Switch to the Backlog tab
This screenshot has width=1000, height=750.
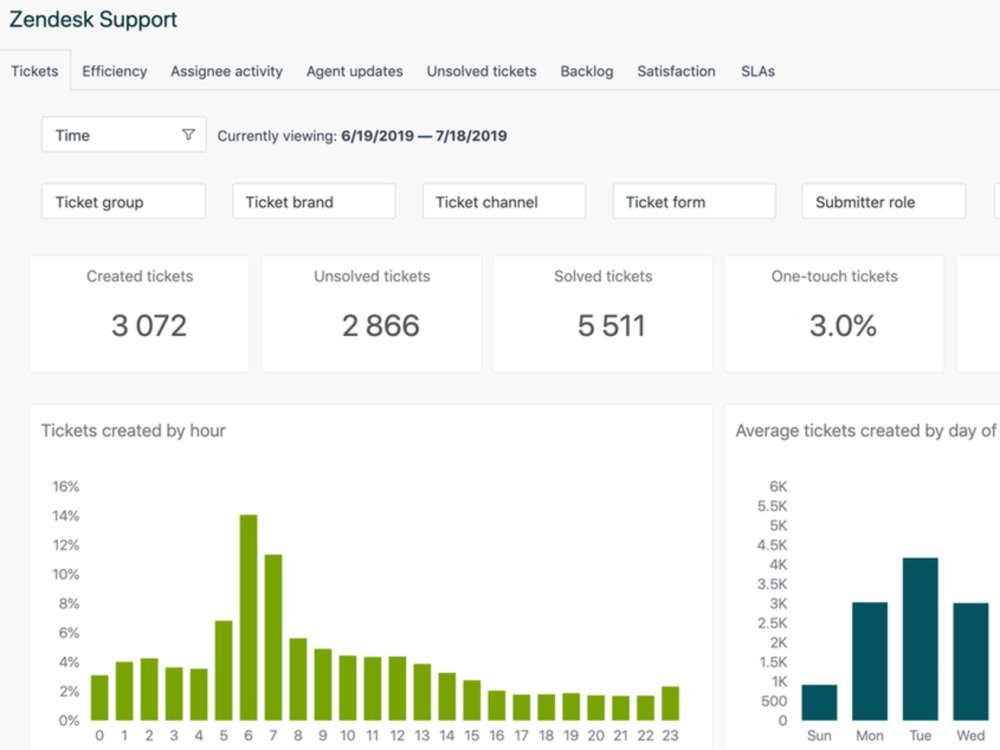pyautogui.click(x=587, y=71)
